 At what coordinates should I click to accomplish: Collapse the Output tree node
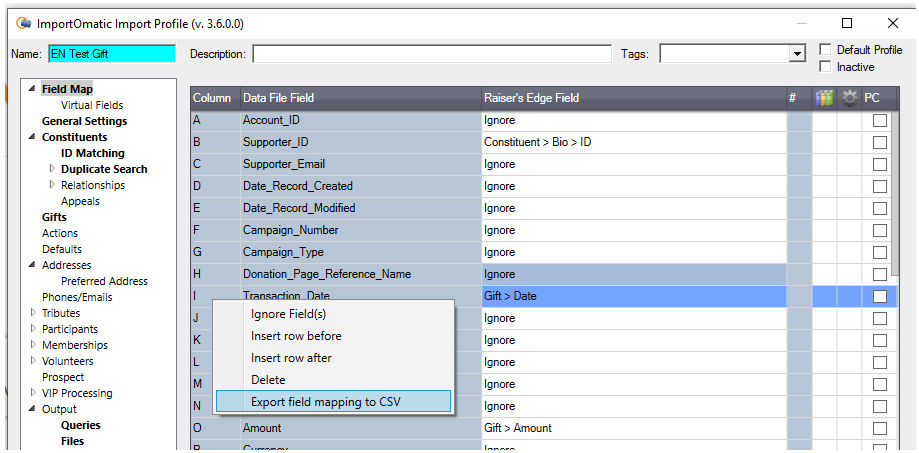point(32,409)
